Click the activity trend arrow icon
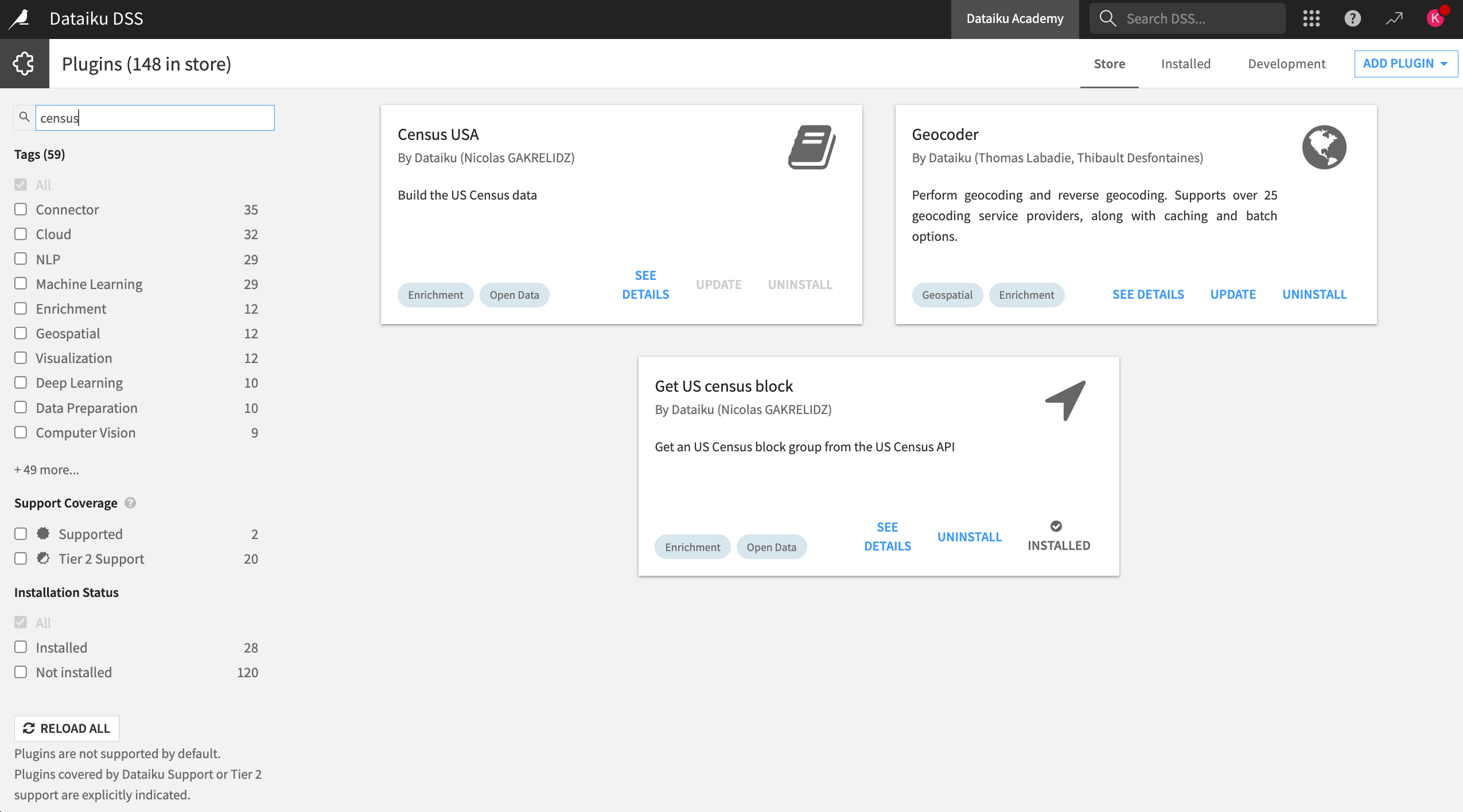Image resolution: width=1463 pixels, height=812 pixels. pos(1394,19)
